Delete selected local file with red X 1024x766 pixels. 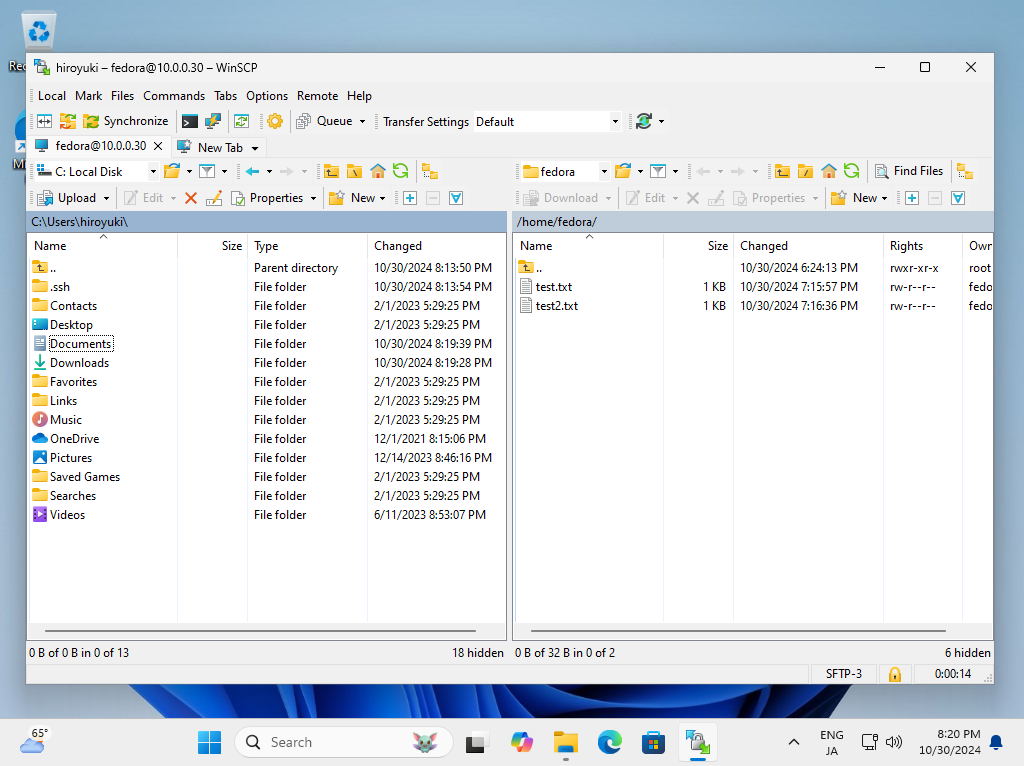click(x=191, y=198)
